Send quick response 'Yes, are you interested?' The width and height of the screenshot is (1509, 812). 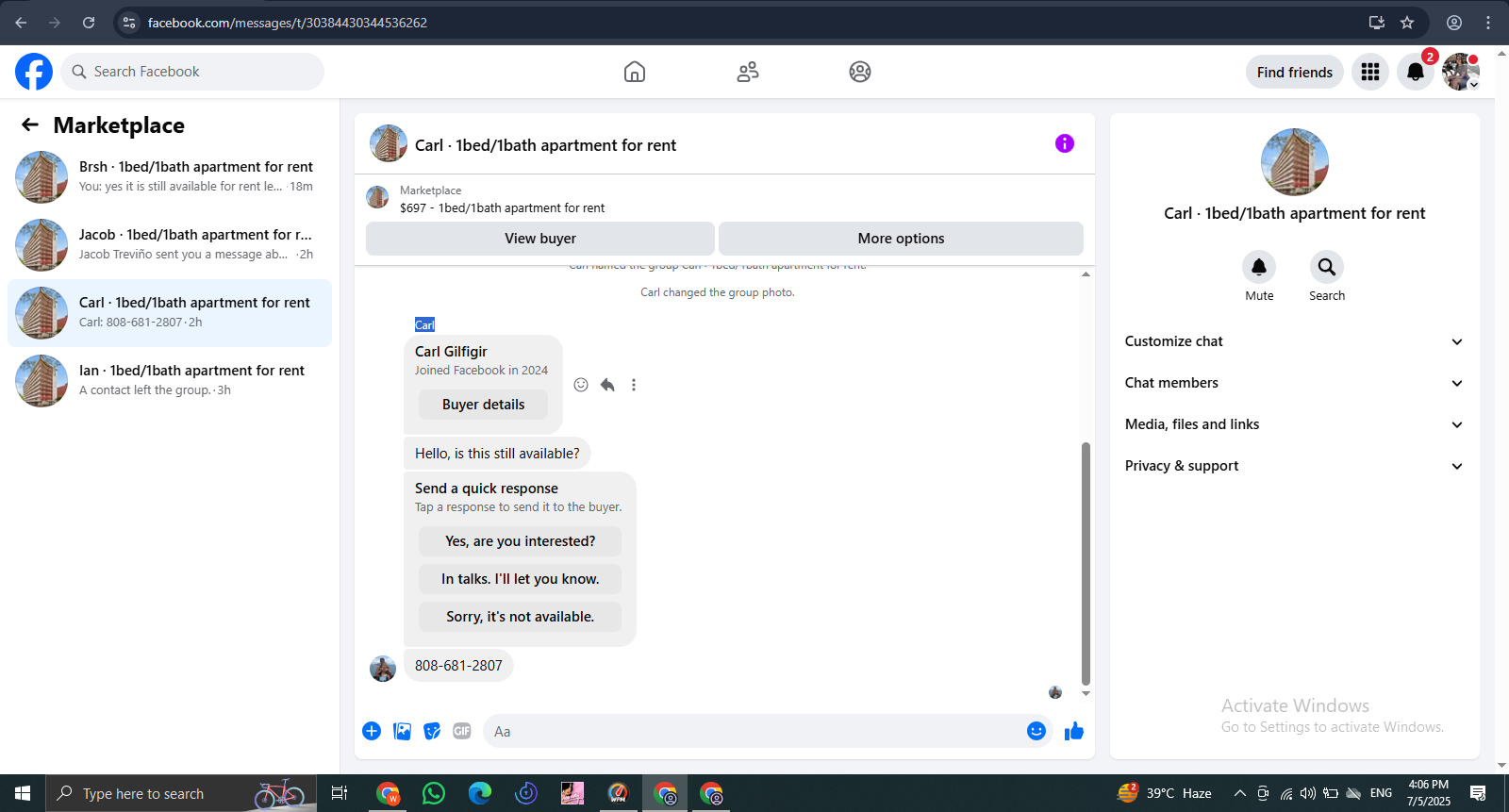[520, 541]
